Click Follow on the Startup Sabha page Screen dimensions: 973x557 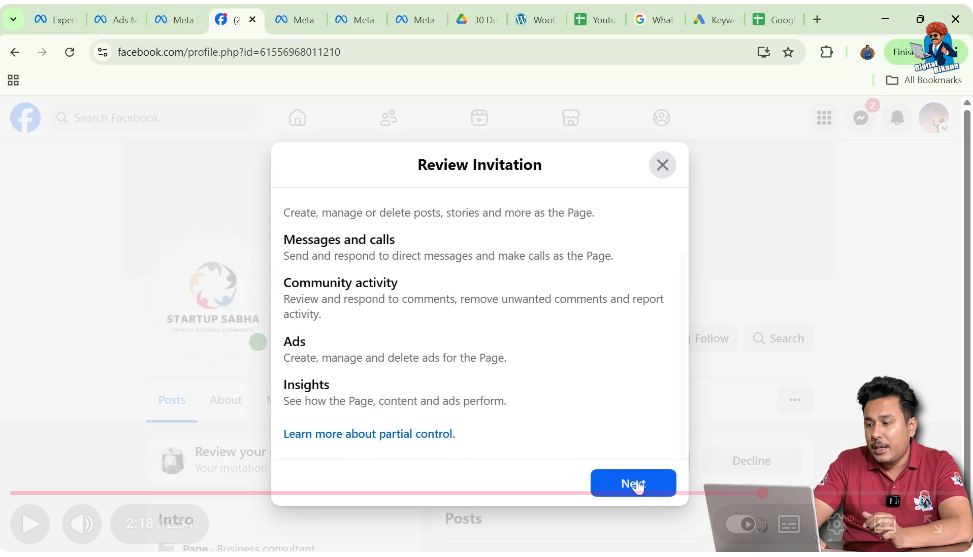710,338
